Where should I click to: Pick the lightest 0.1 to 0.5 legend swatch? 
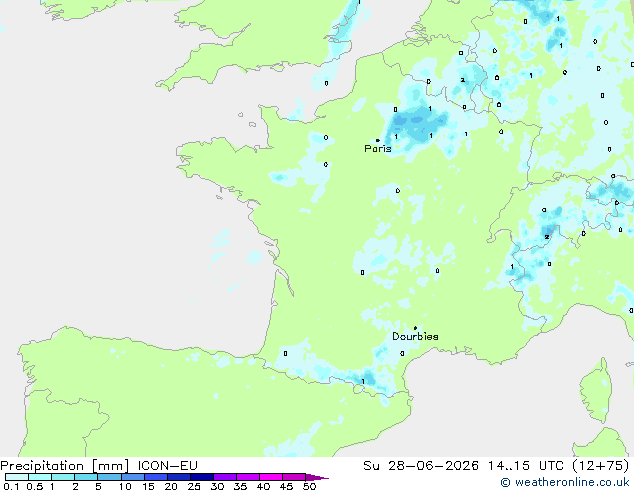click(17, 477)
